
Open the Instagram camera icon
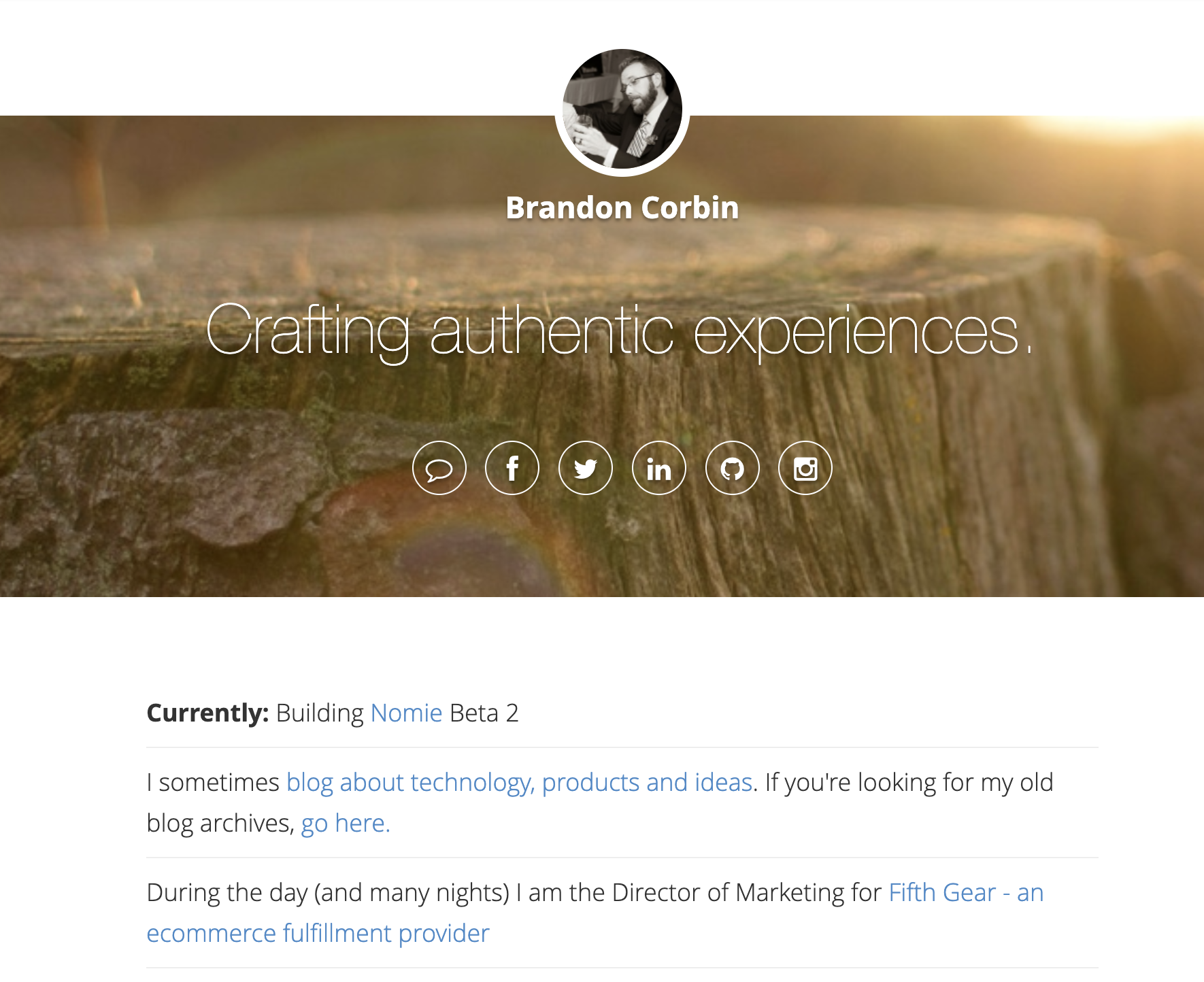coord(805,469)
